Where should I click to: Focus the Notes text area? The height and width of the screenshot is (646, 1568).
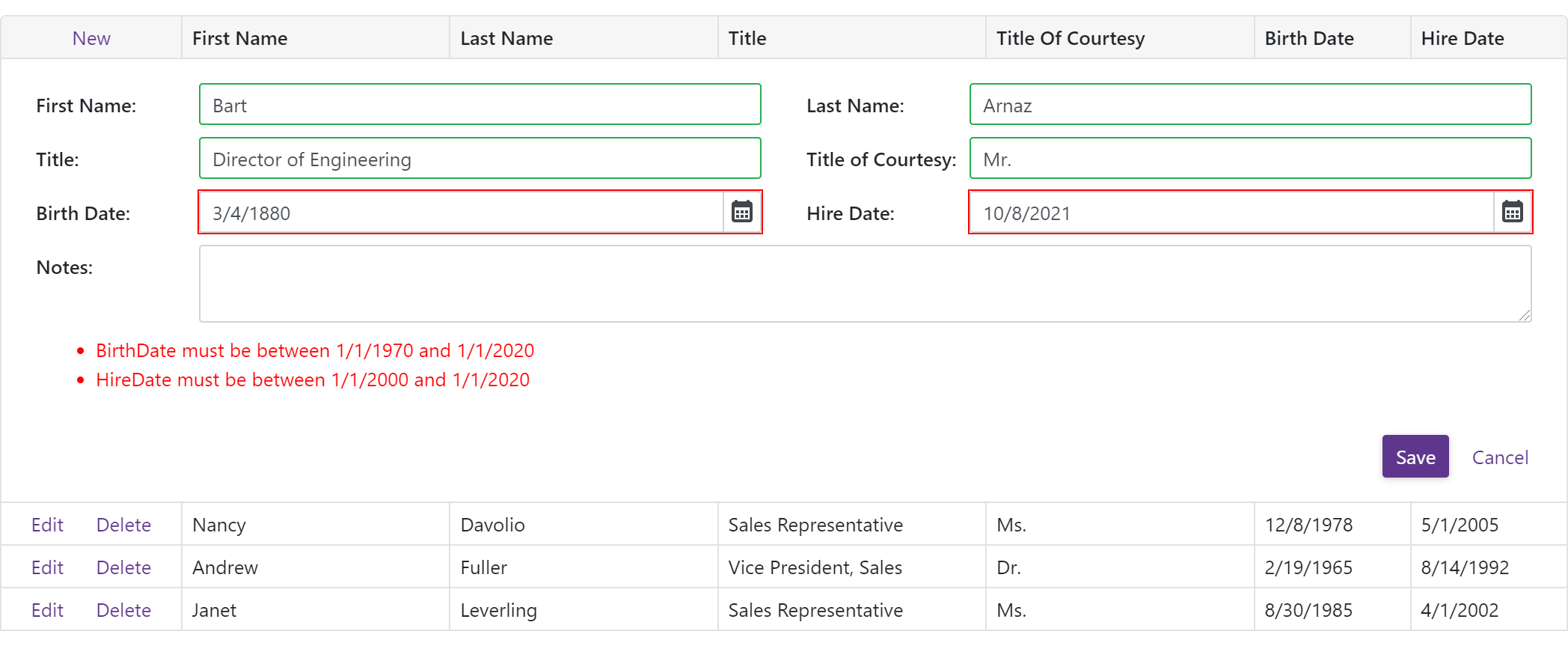(x=865, y=284)
